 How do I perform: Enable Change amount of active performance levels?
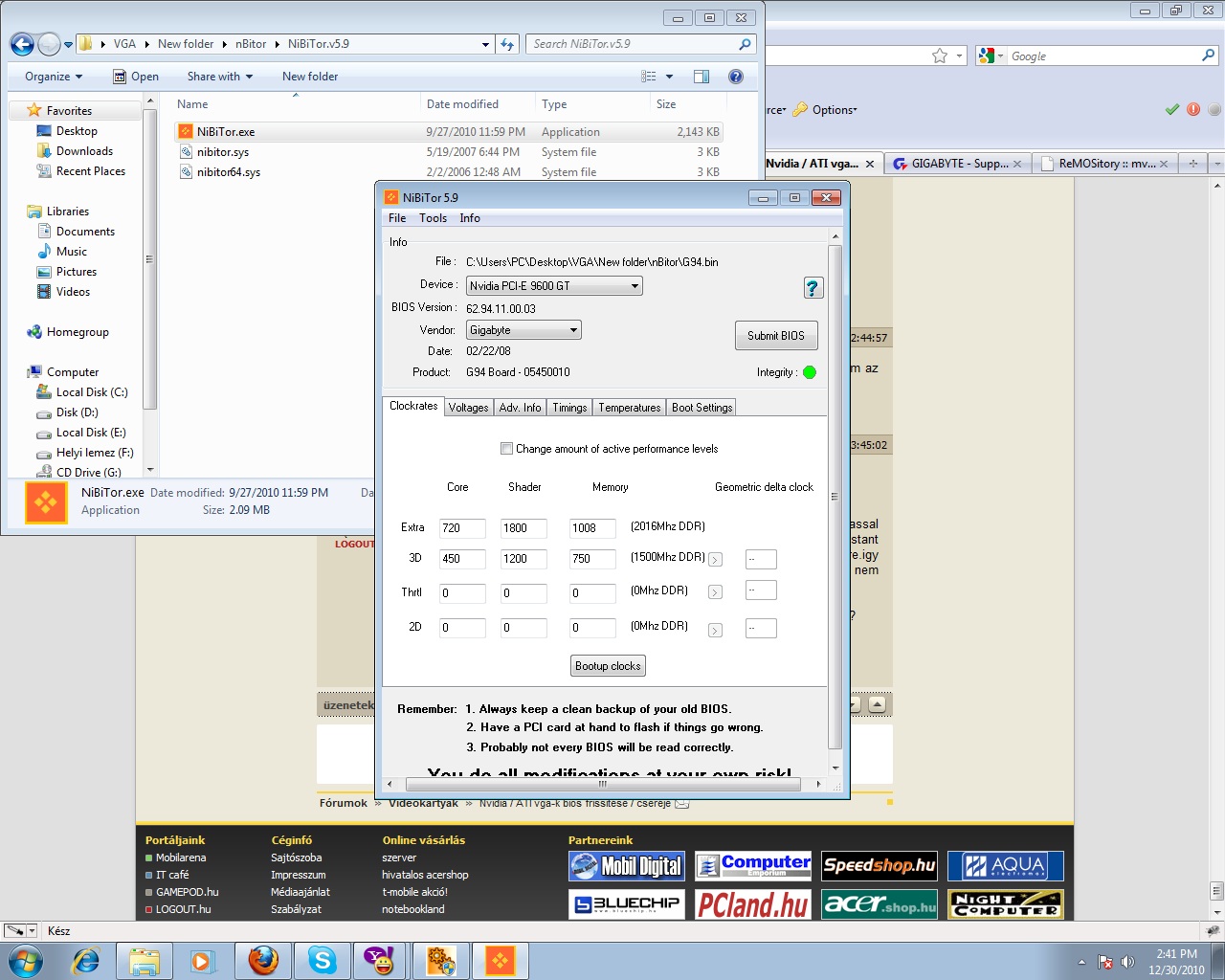(507, 449)
